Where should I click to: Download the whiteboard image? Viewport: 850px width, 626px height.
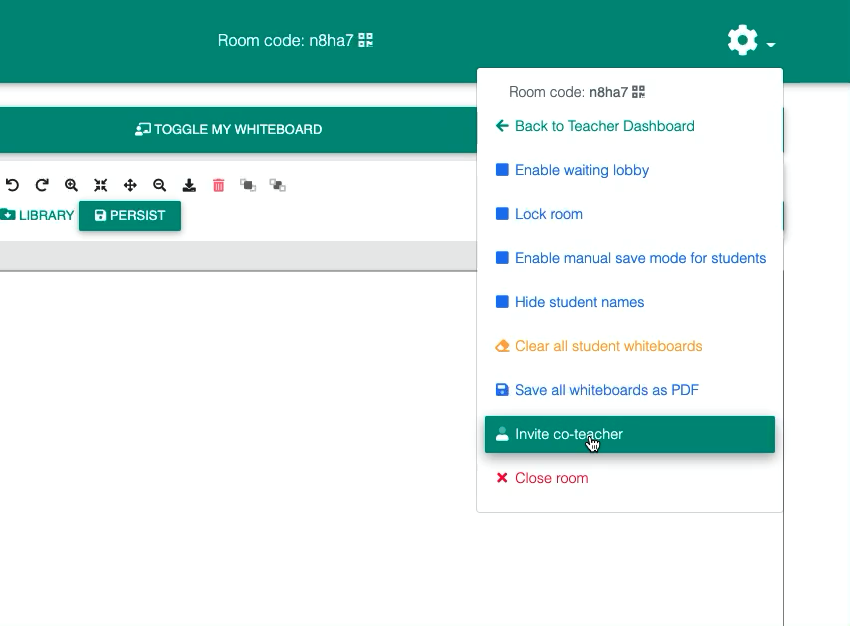(189, 185)
